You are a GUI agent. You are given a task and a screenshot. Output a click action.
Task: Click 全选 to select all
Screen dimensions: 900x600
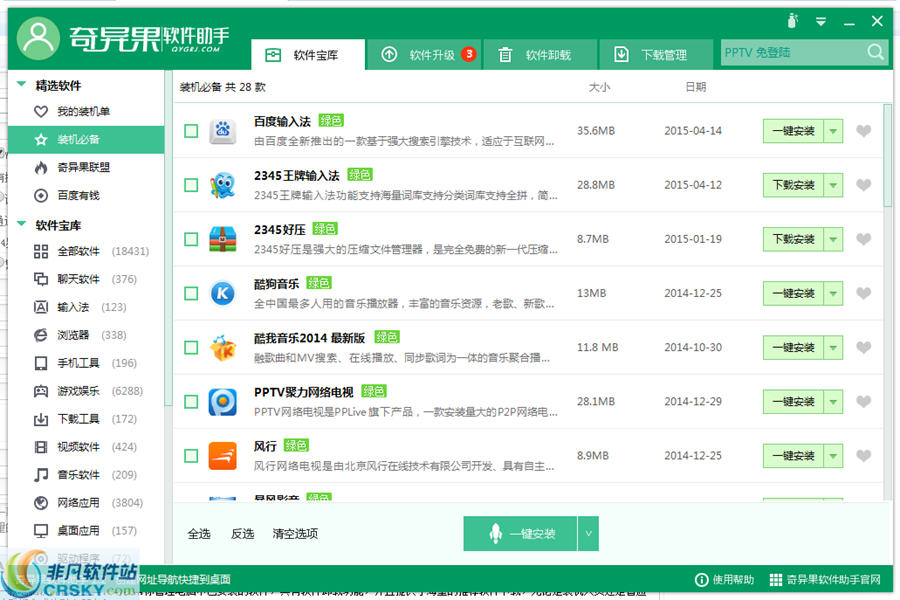tap(199, 534)
